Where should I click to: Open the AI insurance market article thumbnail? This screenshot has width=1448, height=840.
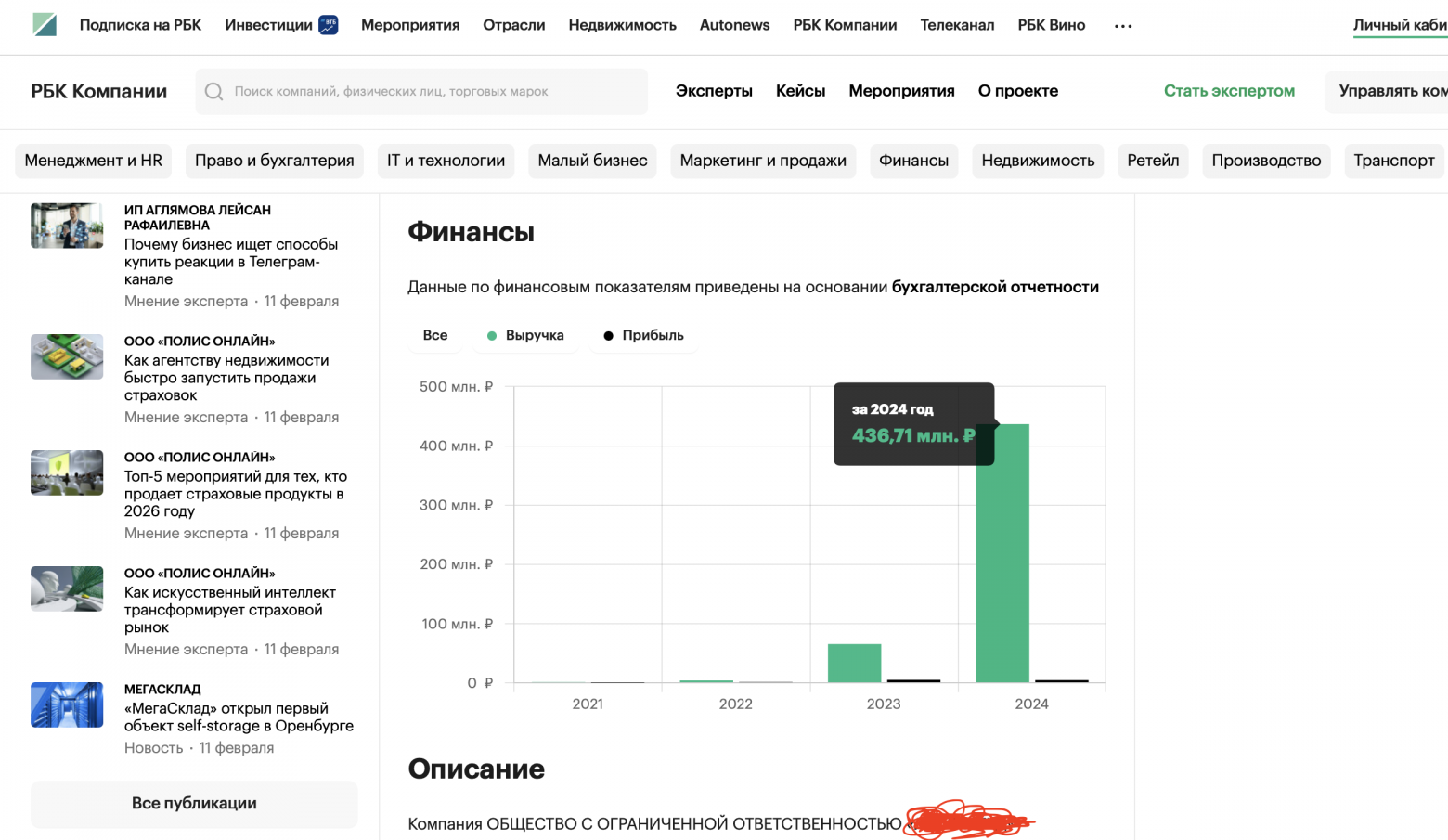coord(67,588)
